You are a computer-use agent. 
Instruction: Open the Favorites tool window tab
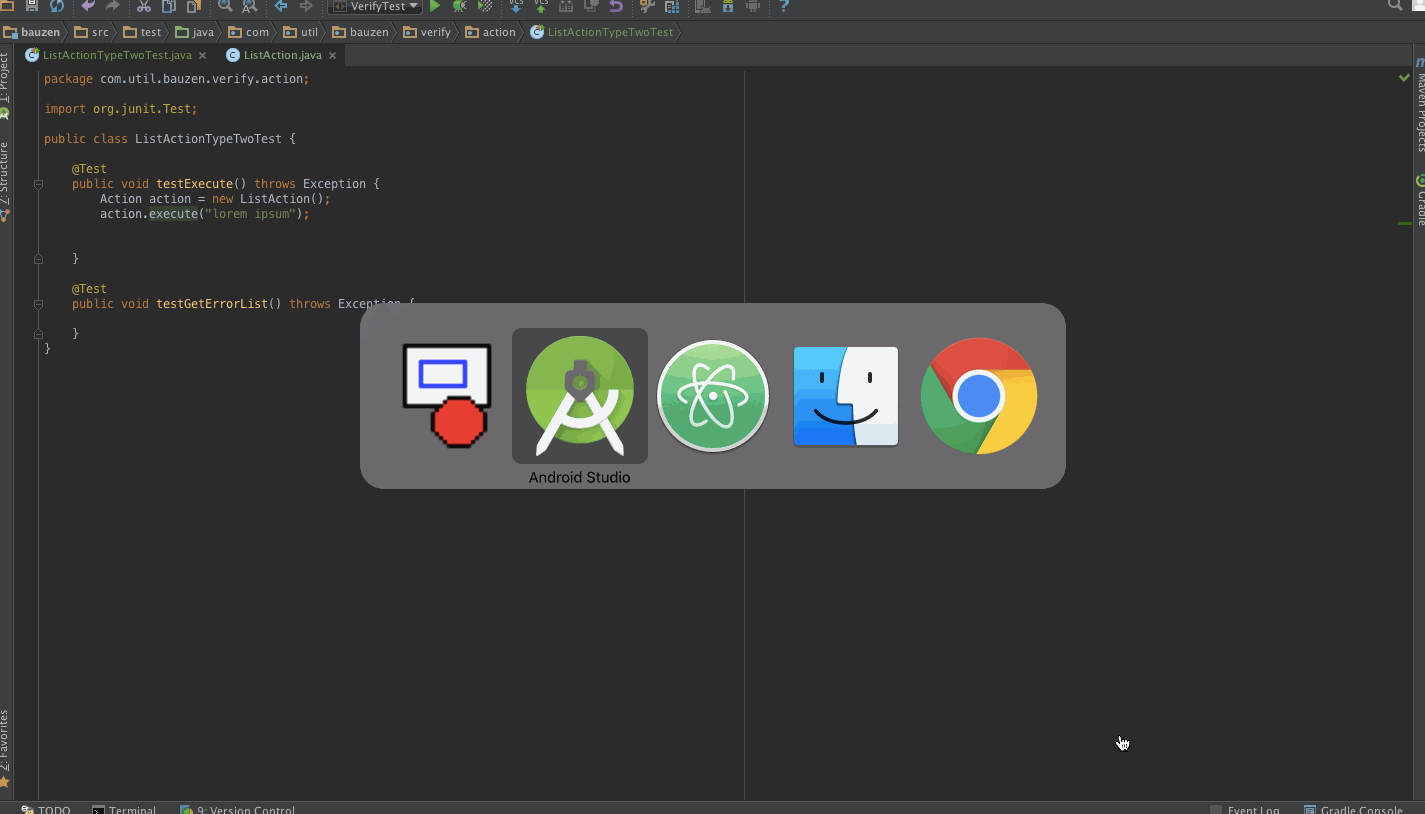click(5, 747)
